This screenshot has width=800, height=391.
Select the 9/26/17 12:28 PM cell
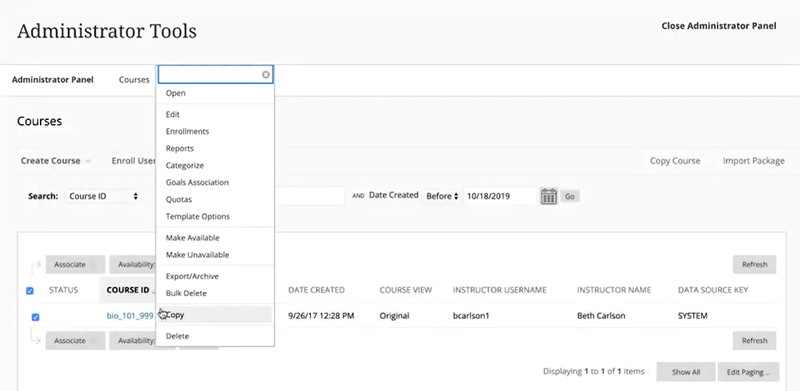click(x=321, y=315)
